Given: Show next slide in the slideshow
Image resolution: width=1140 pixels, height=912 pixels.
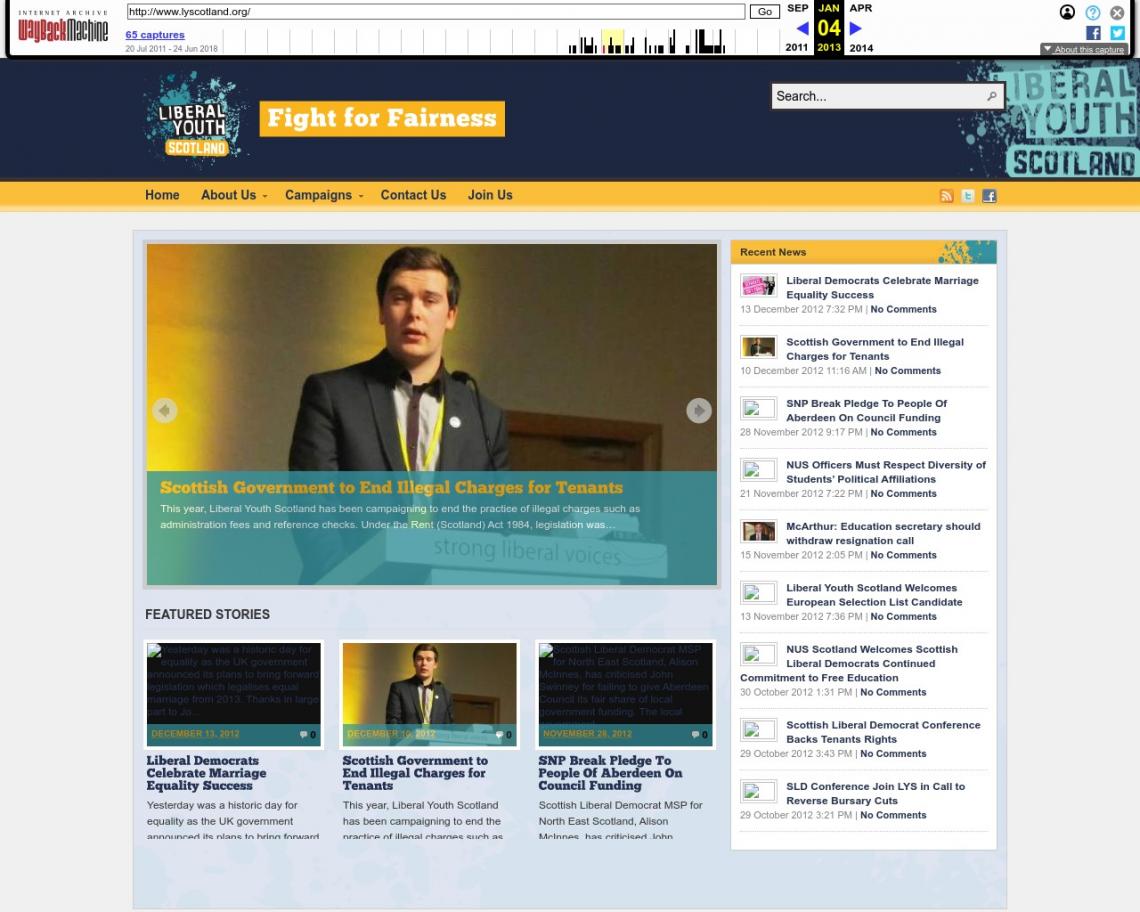Looking at the screenshot, I should [x=699, y=411].
